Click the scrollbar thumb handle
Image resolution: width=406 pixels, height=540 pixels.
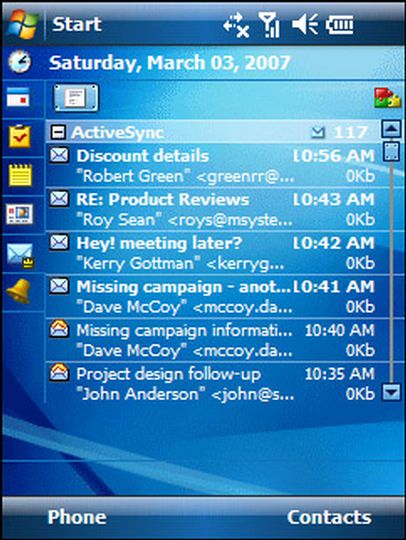pos(392,151)
